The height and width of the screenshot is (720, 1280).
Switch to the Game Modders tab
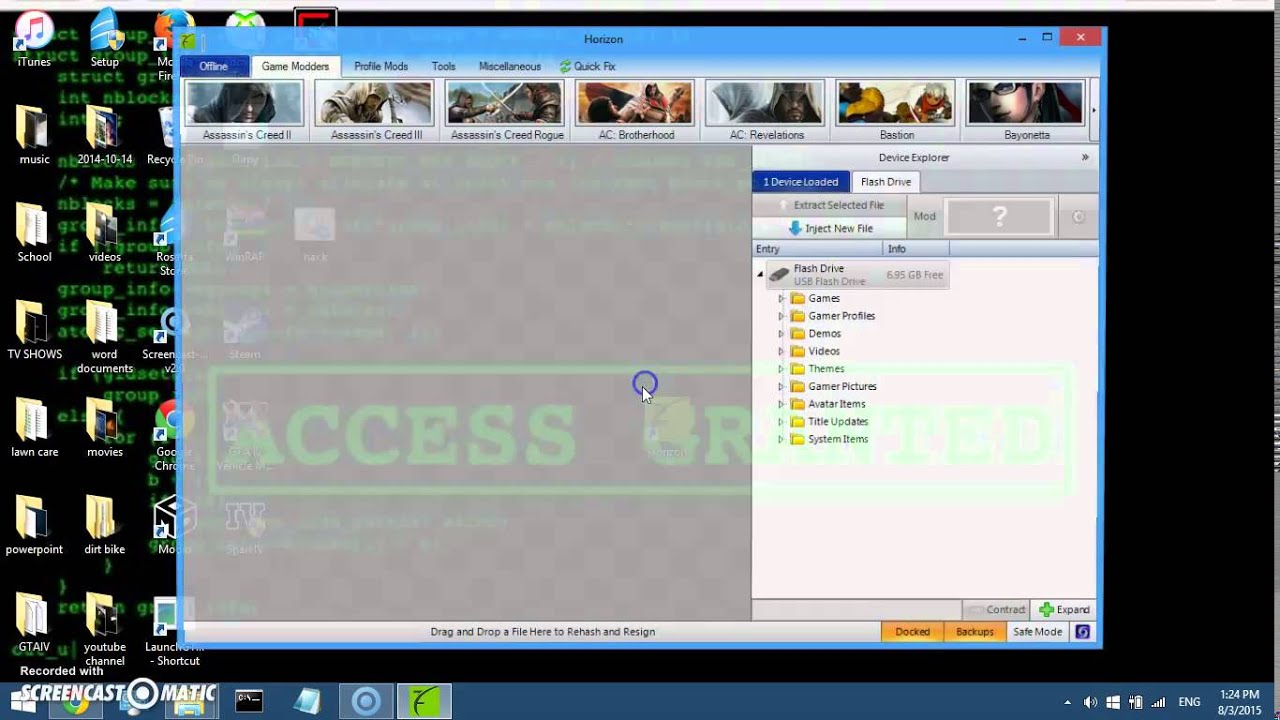coord(295,66)
